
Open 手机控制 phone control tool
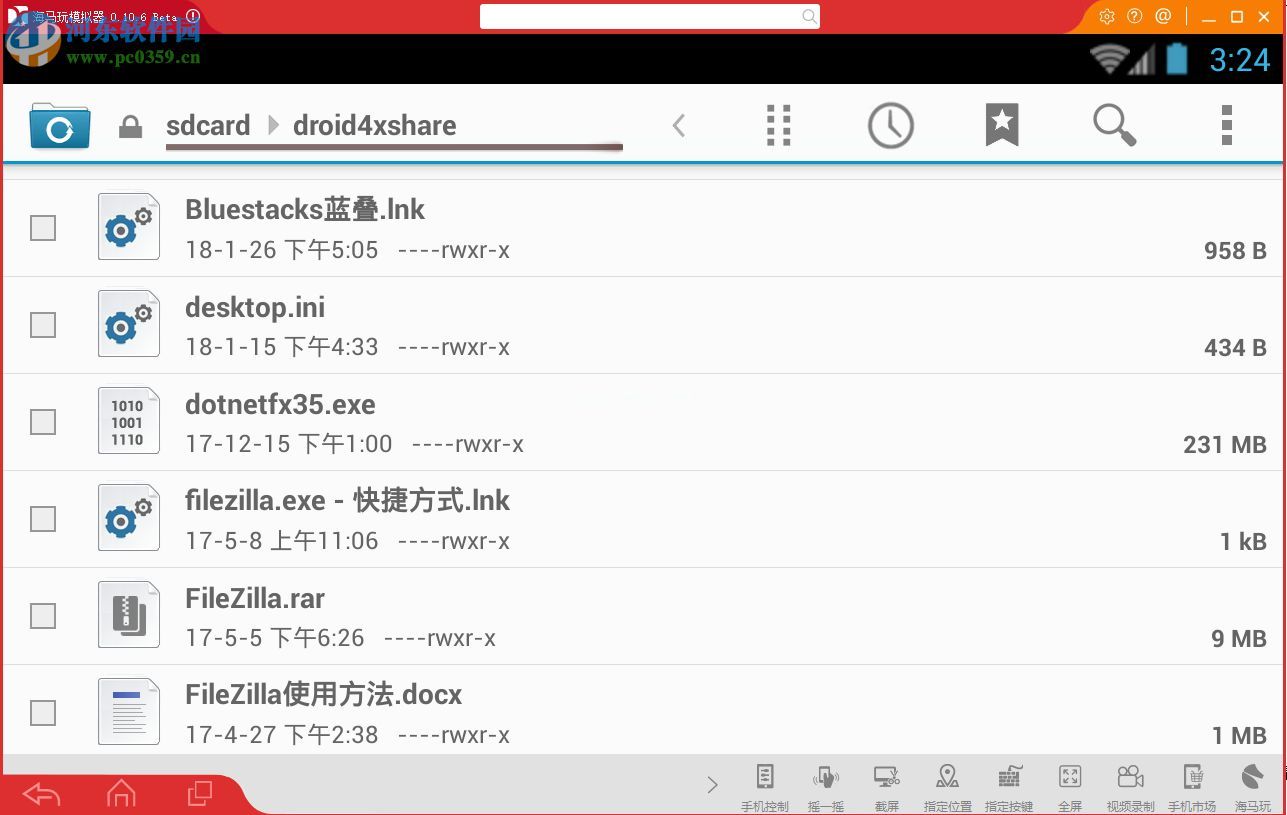pyautogui.click(x=765, y=788)
